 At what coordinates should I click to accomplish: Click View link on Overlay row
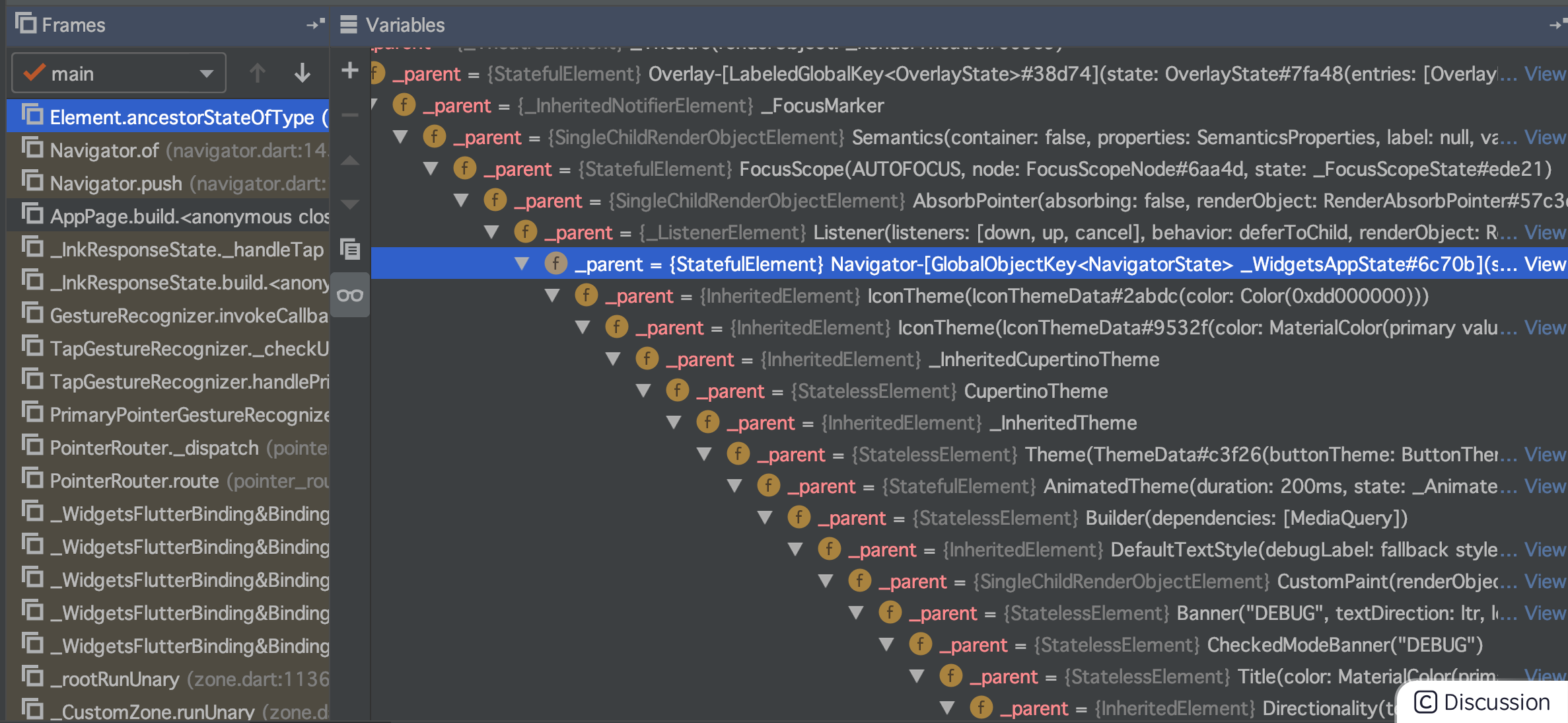coord(1544,74)
